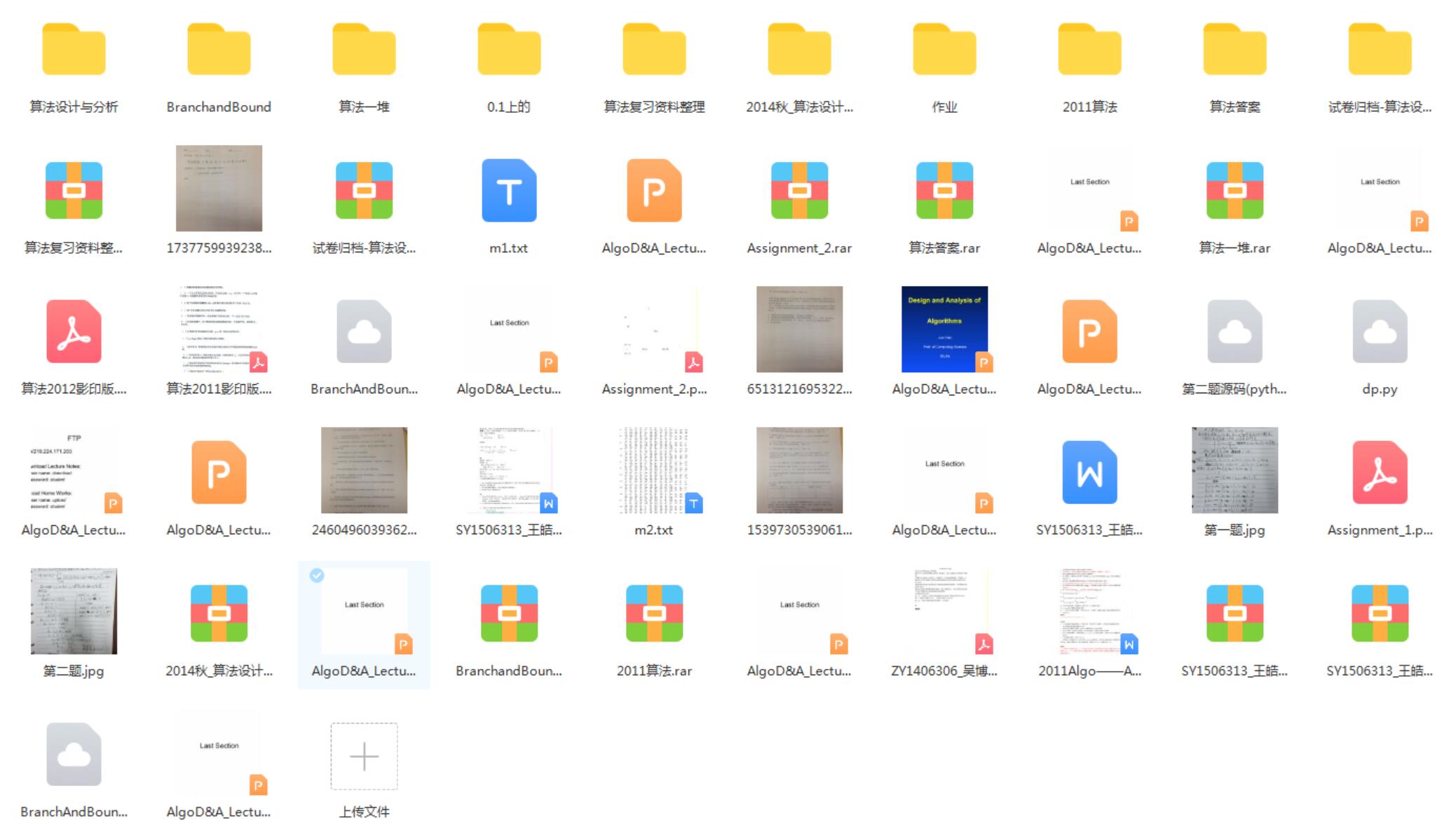Screen dimensions: 1456x835
Task: Open the 算法答案.rar archive
Action: [x=944, y=191]
